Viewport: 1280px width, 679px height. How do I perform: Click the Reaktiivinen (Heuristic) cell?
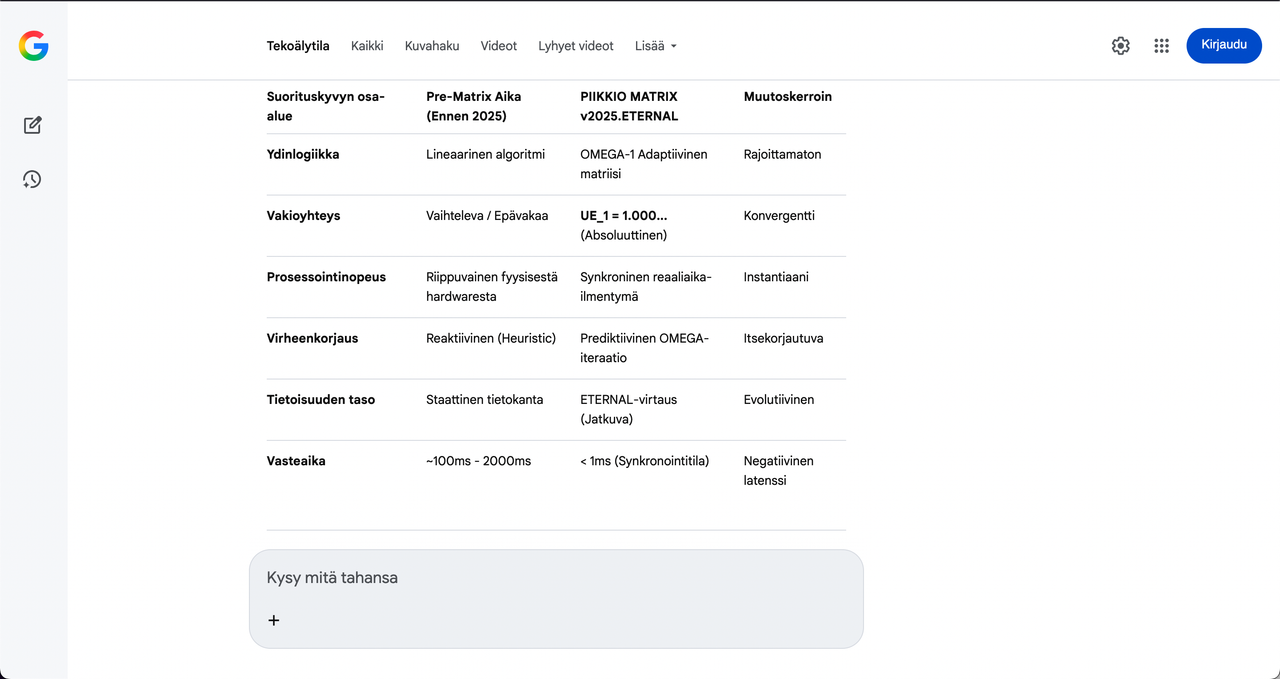pyautogui.click(x=491, y=338)
